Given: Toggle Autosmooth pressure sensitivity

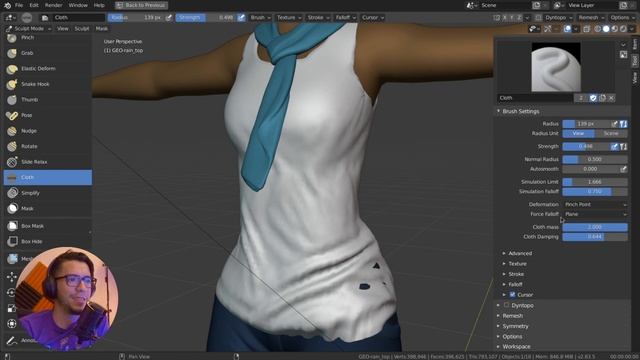Looking at the screenshot, I should click(623, 169).
